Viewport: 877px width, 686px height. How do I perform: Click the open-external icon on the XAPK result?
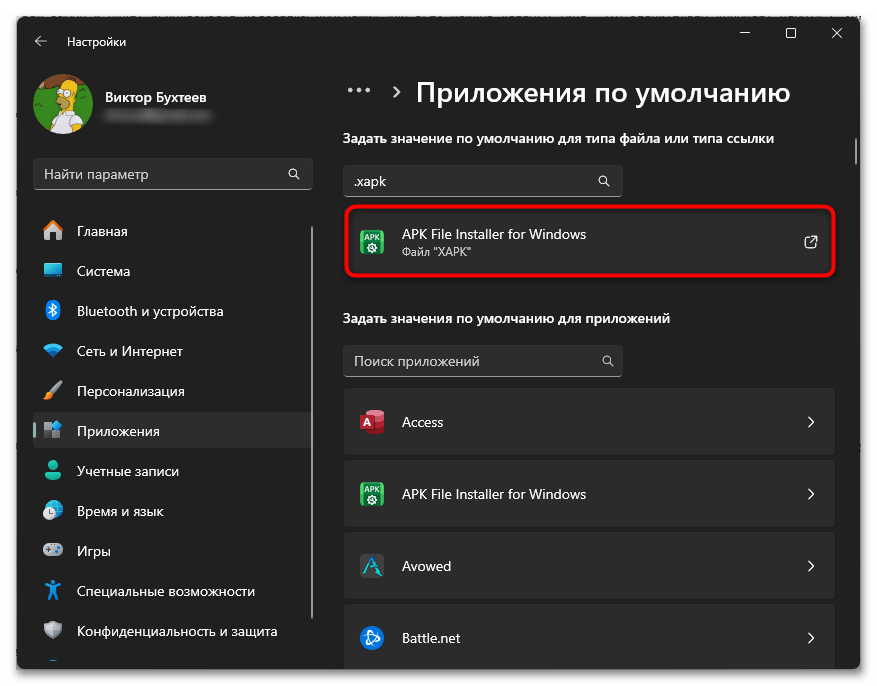(x=810, y=242)
